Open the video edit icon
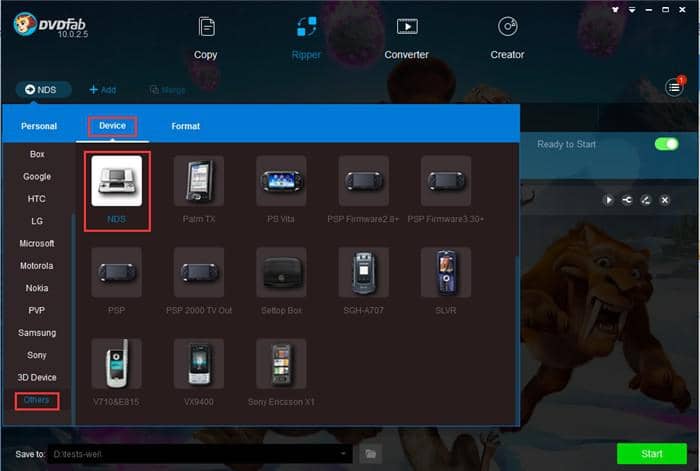 646,200
